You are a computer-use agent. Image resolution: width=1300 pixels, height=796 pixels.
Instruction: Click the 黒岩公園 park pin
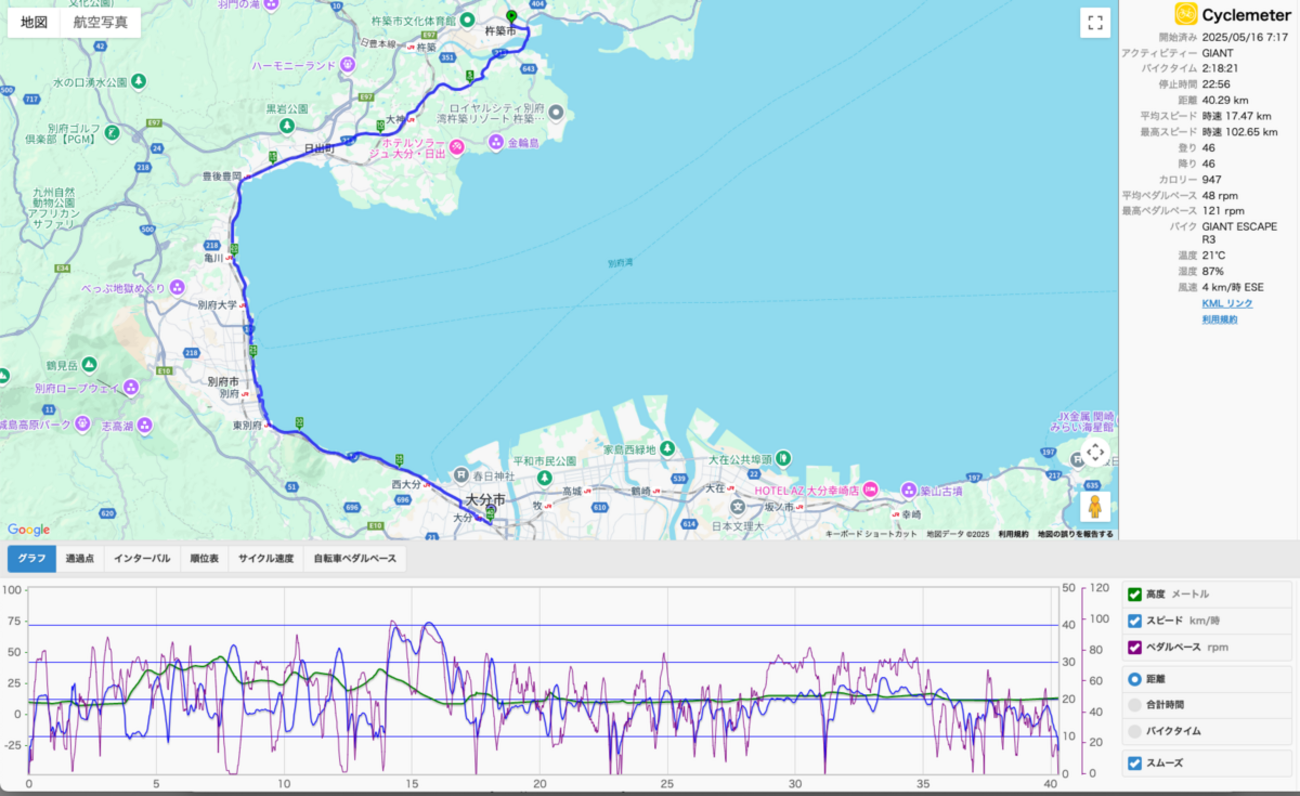(x=287, y=125)
